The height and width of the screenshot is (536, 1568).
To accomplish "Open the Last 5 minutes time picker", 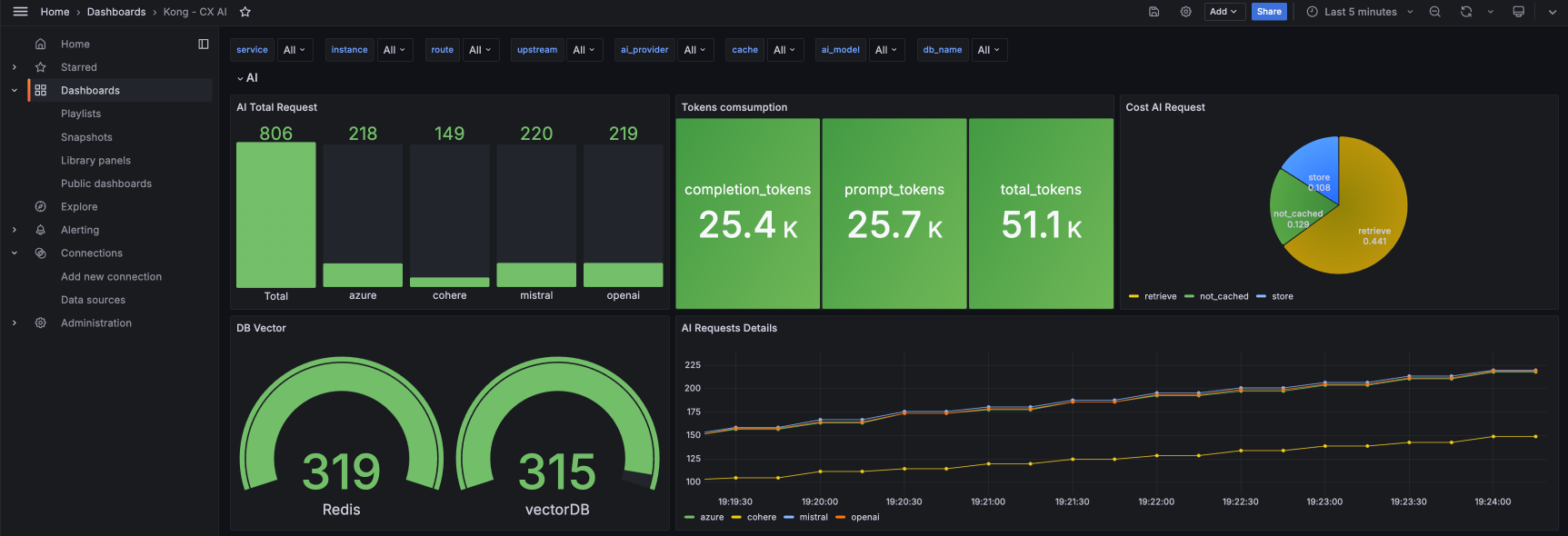I will pyautogui.click(x=1360, y=12).
